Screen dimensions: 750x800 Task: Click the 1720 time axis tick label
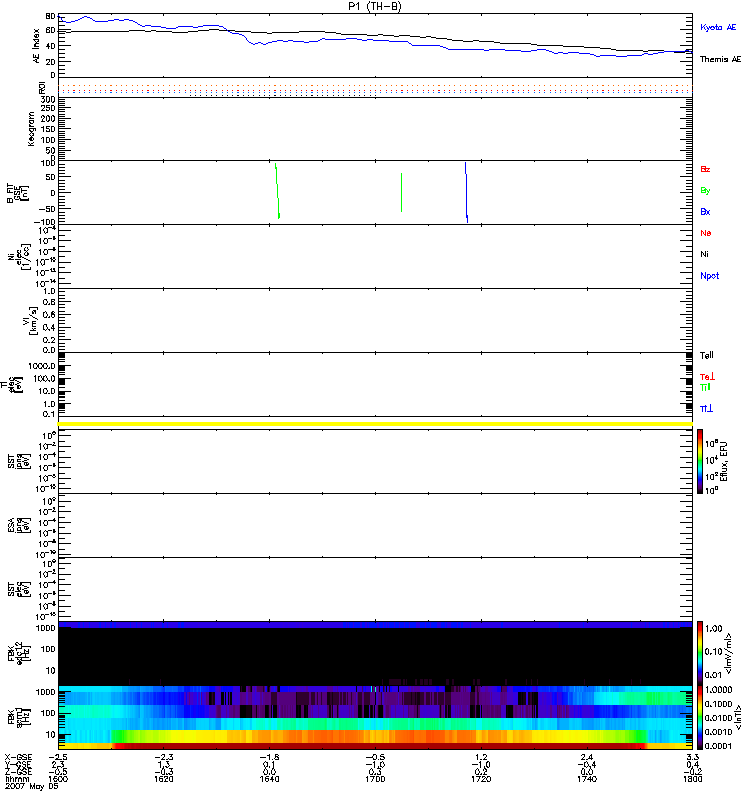tap(481, 779)
